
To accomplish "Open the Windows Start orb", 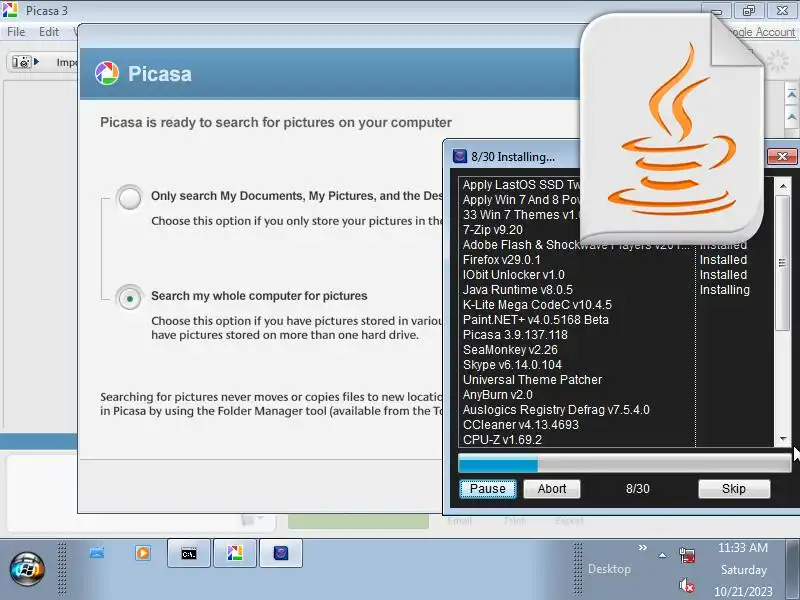I will 27,569.
